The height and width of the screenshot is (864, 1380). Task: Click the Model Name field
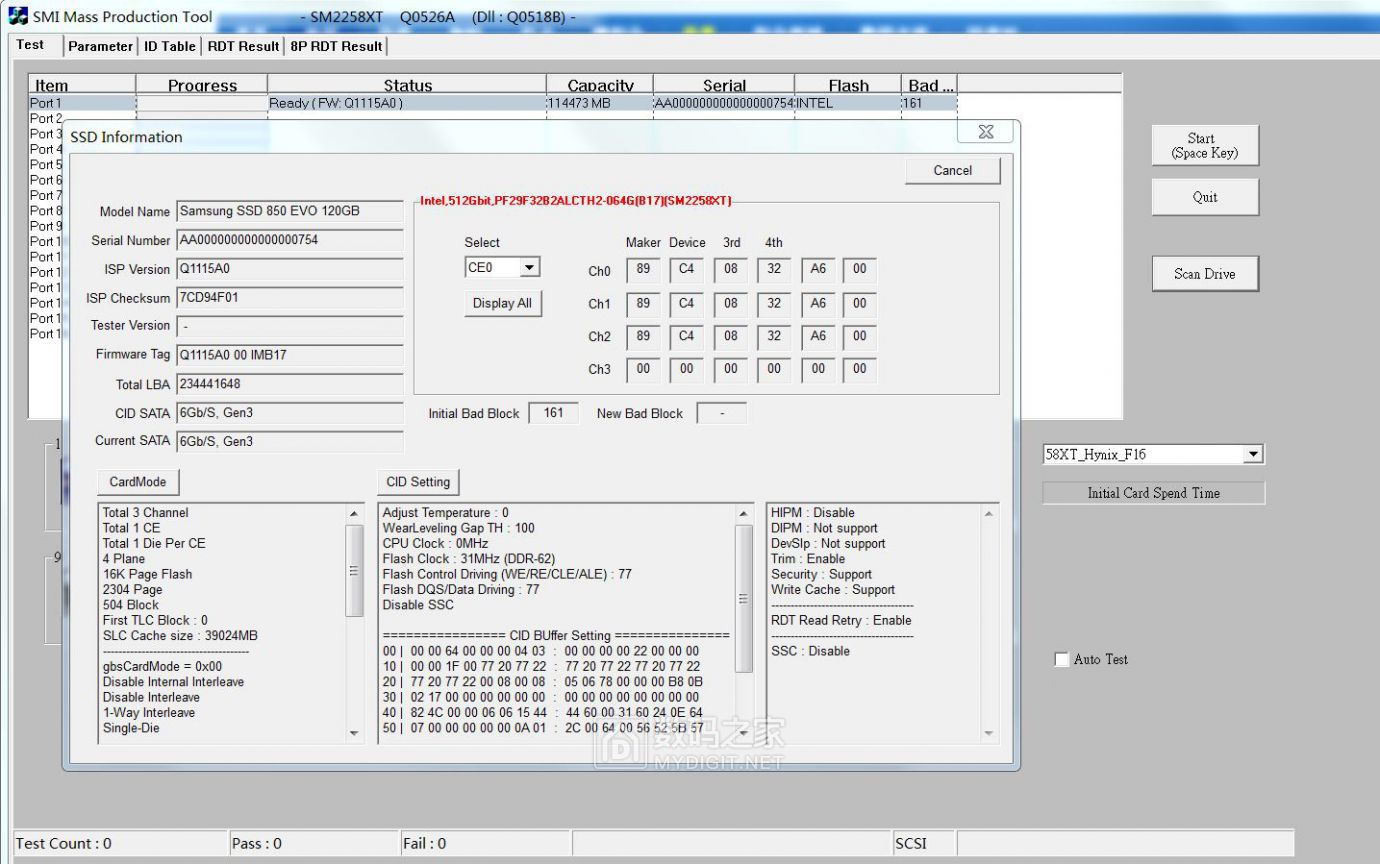click(x=290, y=212)
